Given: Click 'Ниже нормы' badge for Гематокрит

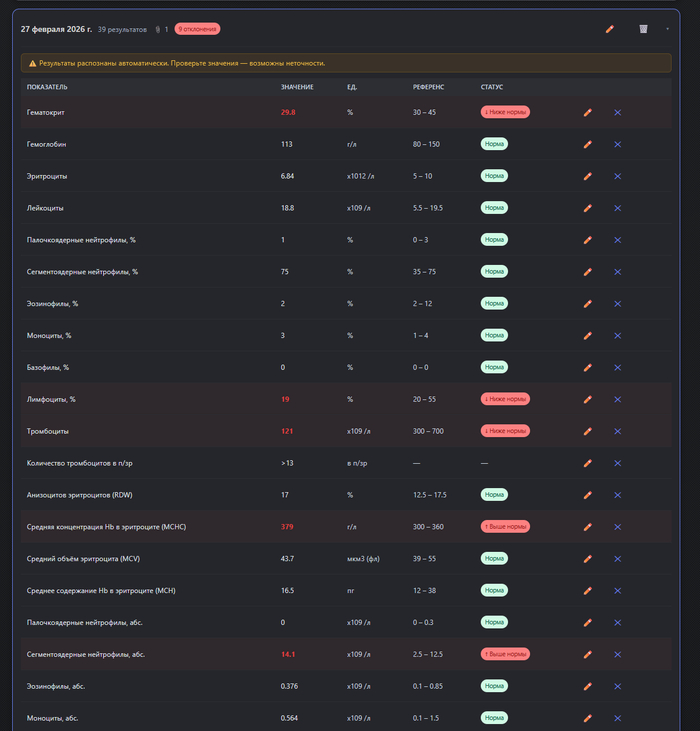Looking at the screenshot, I should coord(504,112).
